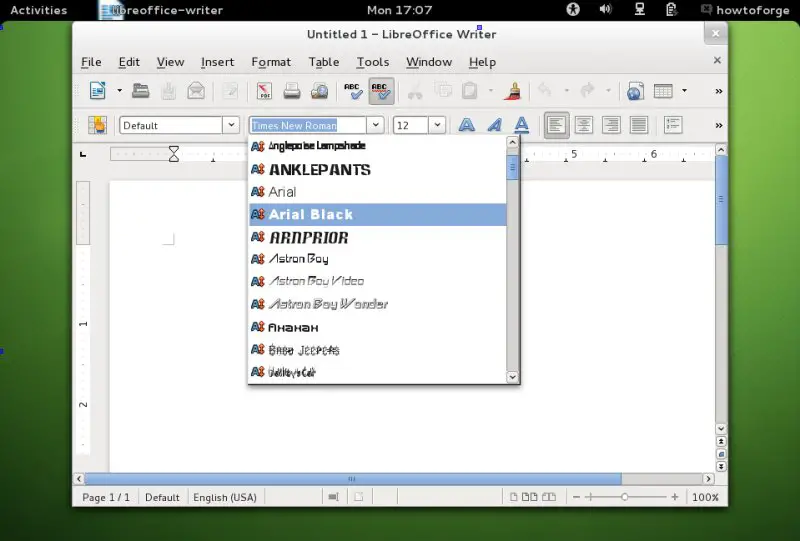800x541 pixels.
Task: Click the font list scroll up arrow
Action: (513, 142)
